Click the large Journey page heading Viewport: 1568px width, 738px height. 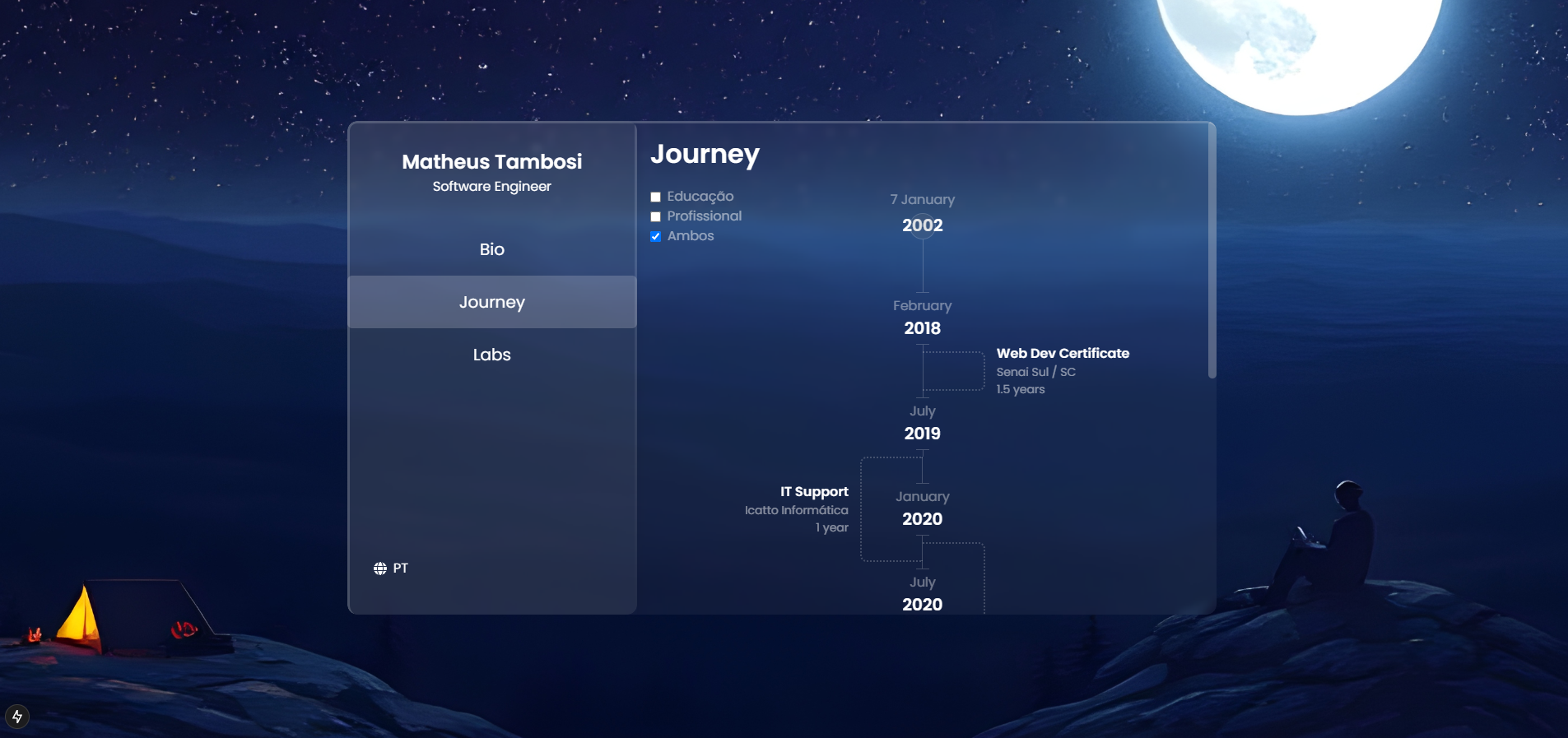(705, 155)
